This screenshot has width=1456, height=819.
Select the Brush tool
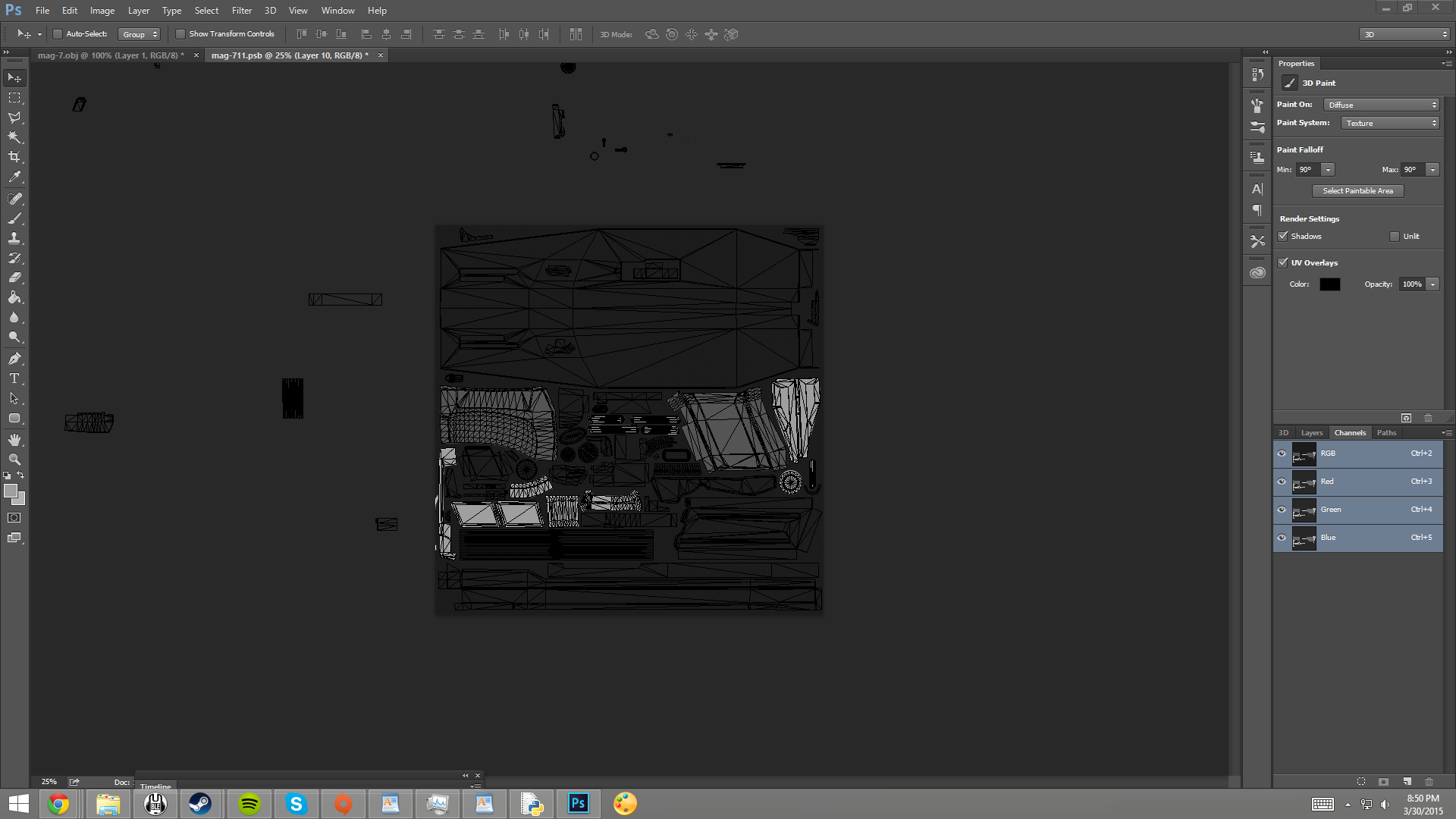14,218
